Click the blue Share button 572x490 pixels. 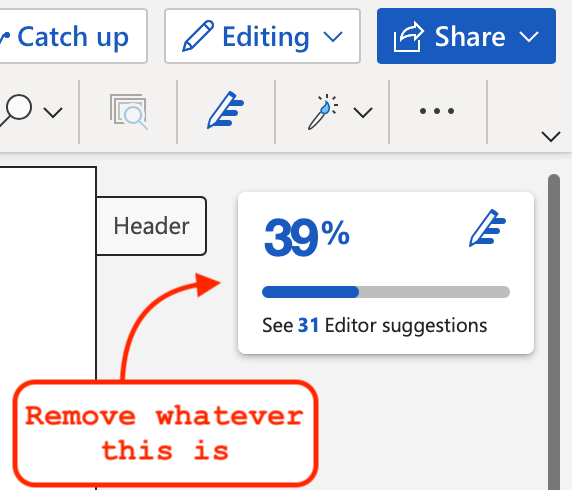(466, 36)
